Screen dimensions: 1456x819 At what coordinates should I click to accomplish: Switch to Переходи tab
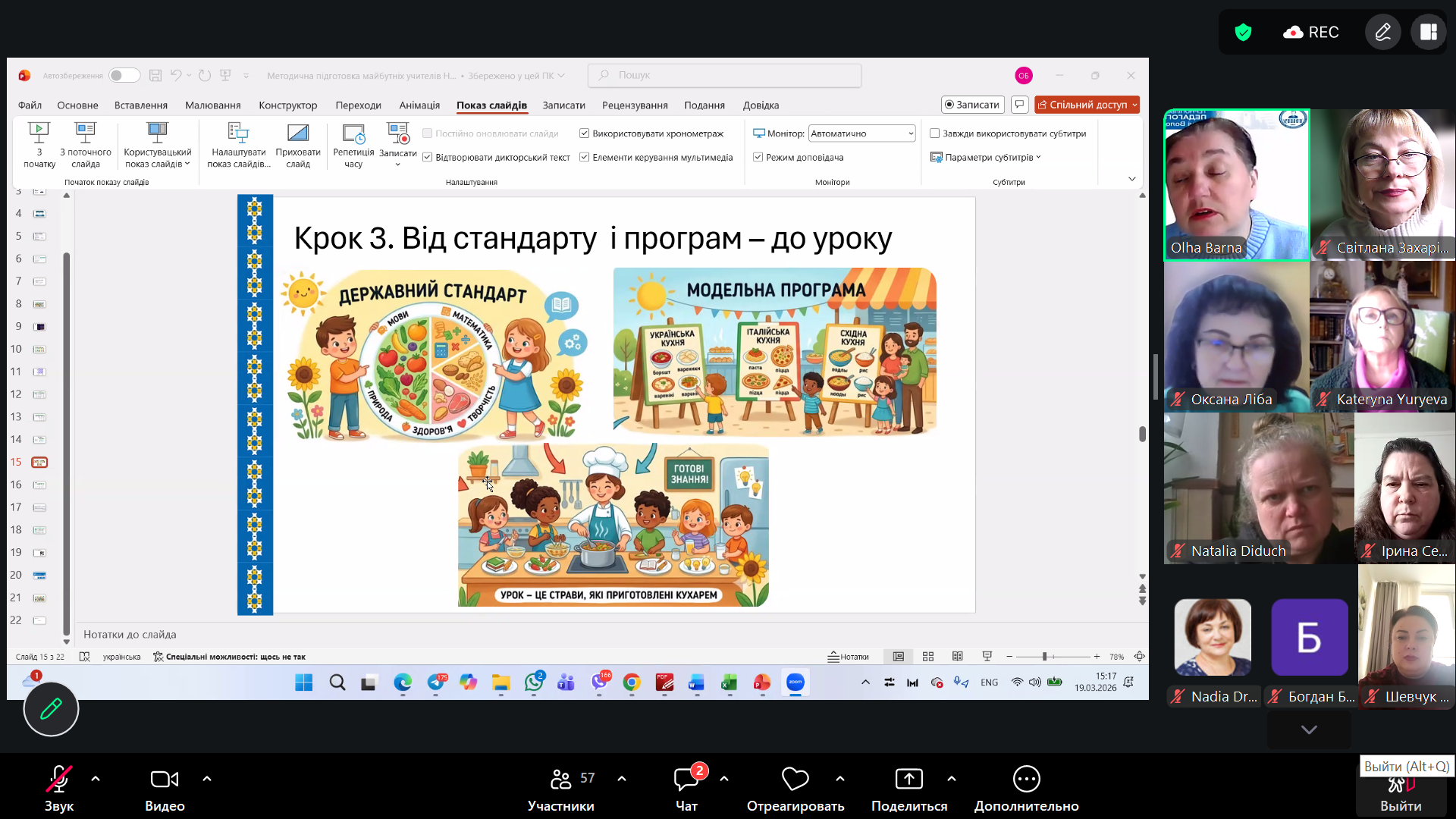359,105
